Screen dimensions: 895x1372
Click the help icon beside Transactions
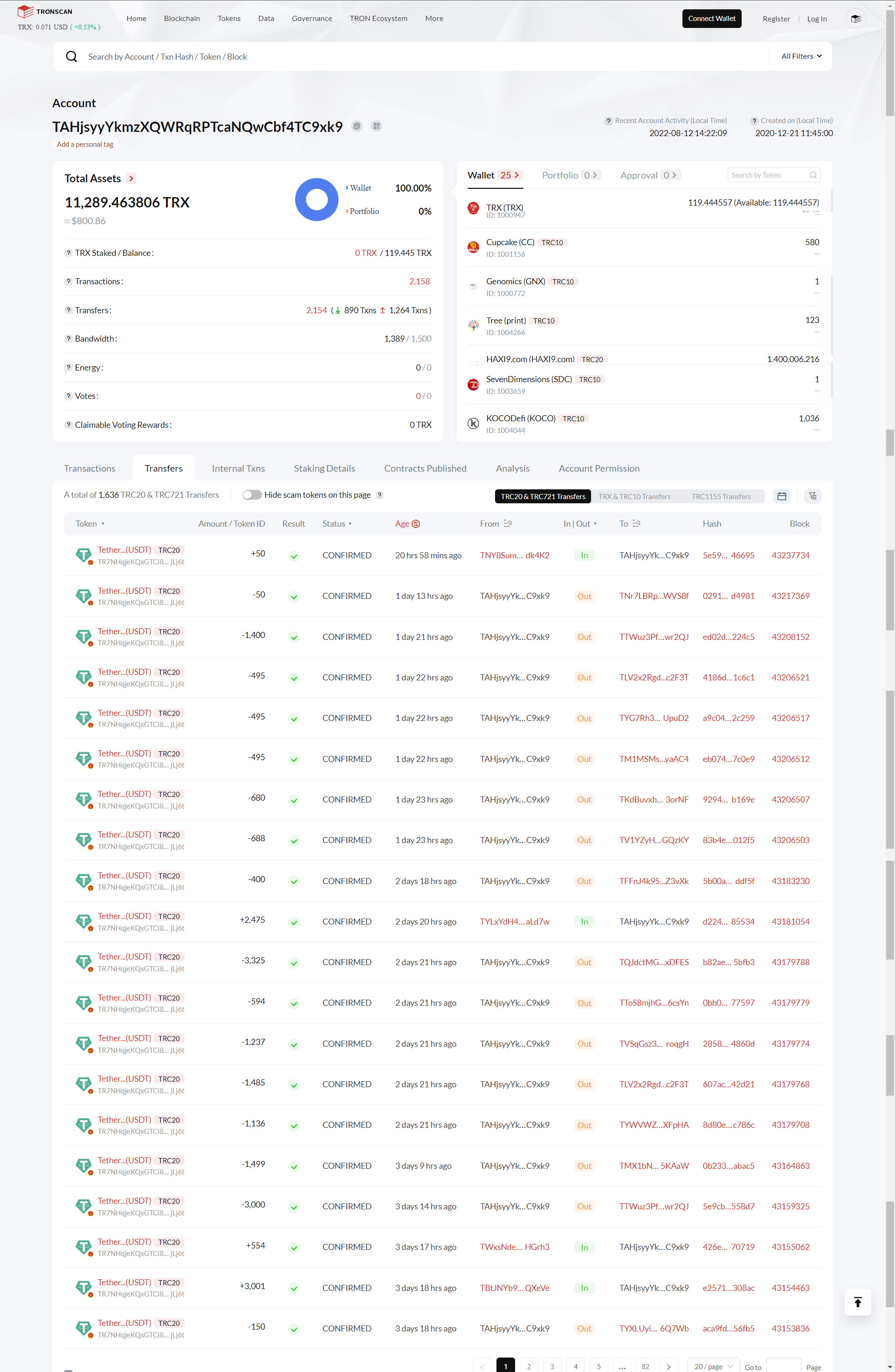(68, 281)
